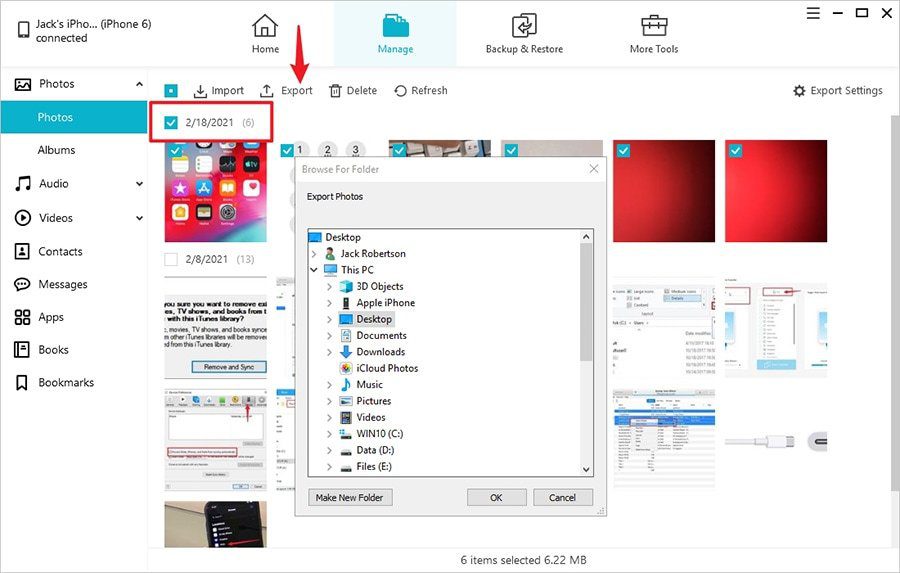The image size is (900, 573).
Task: Uncheck the keyboard photo checkbox
Action: coord(399,150)
